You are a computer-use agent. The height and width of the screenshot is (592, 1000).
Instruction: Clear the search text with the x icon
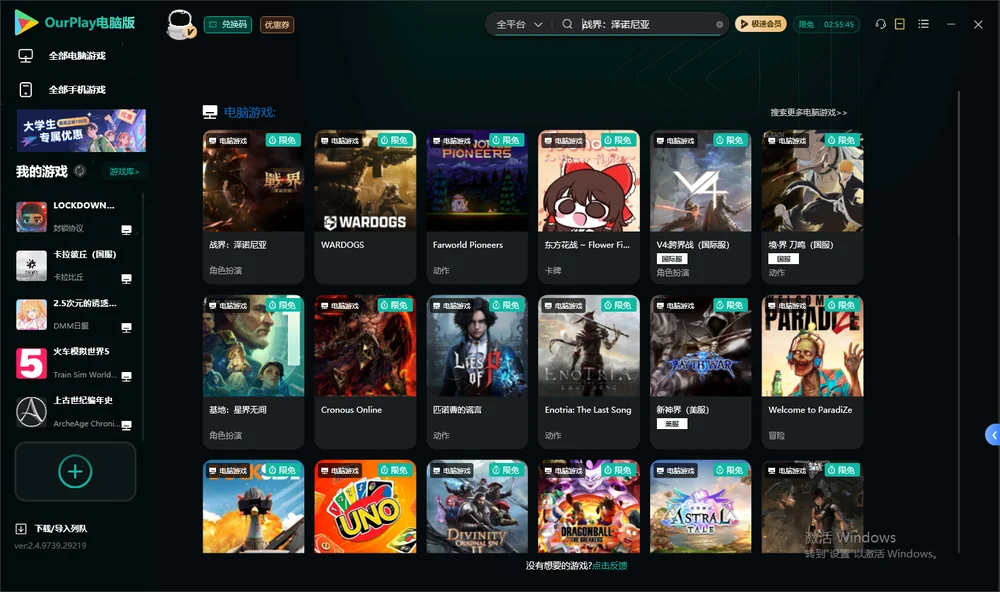pyautogui.click(x=719, y=24)
